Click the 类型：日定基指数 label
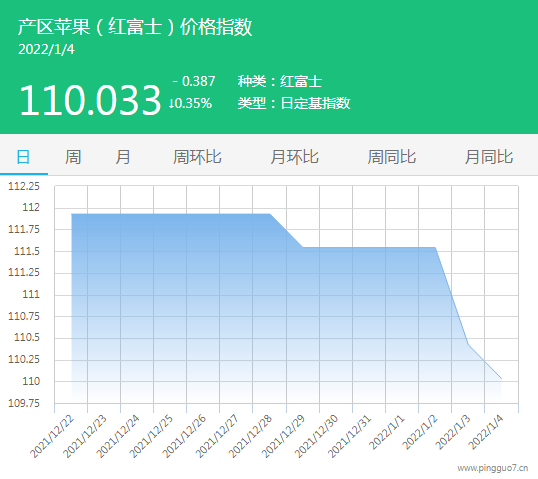Image resolution: width=538 pixels, height=479 pixels. 294,103
